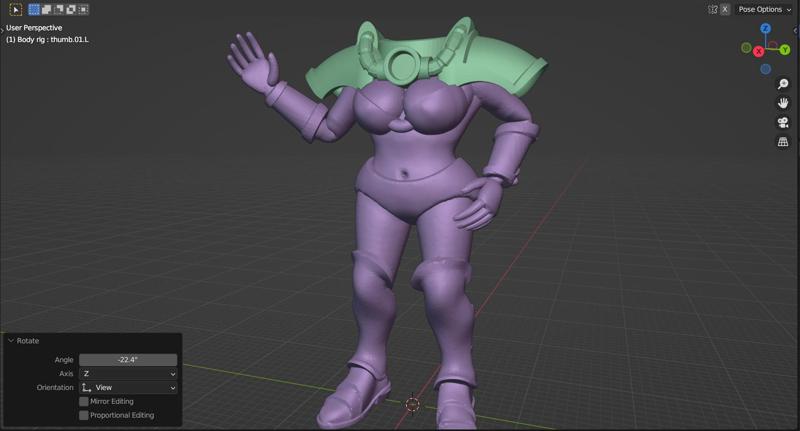The image size is (800, 431).
Task: Open the Axis dropdown set to Z
Action: point(128,373)
